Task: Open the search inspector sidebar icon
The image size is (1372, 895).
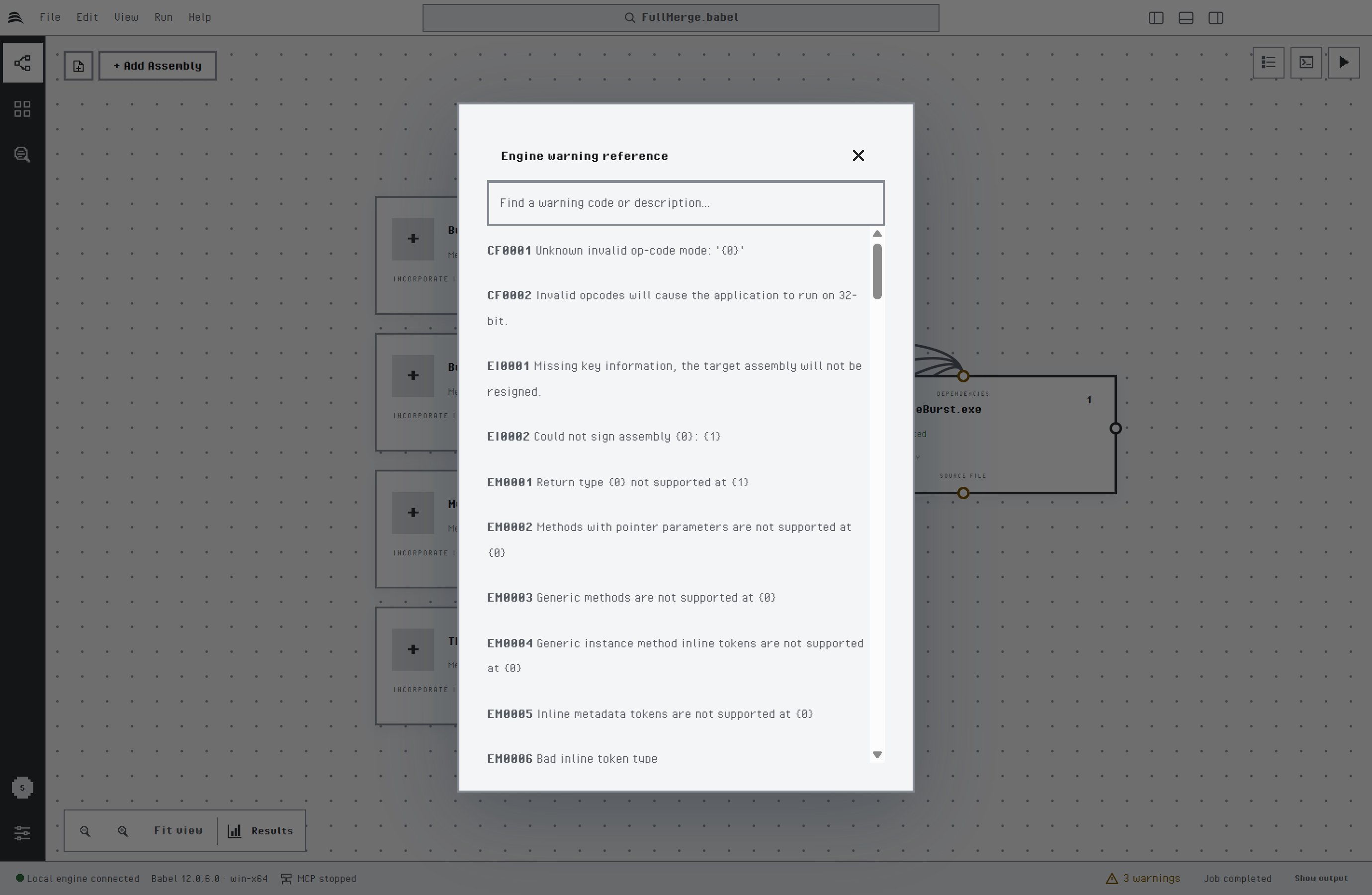Action: tap(22, 155)
